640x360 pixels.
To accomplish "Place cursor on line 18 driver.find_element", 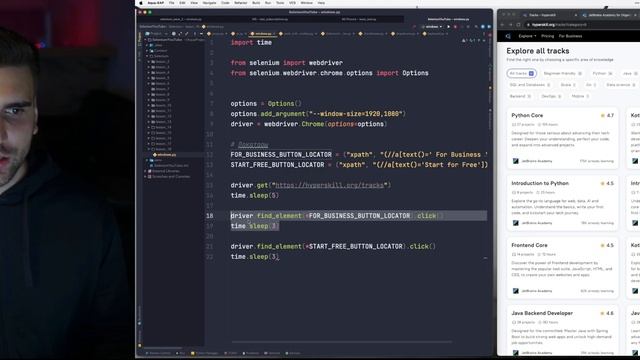I will pos(337,216).
